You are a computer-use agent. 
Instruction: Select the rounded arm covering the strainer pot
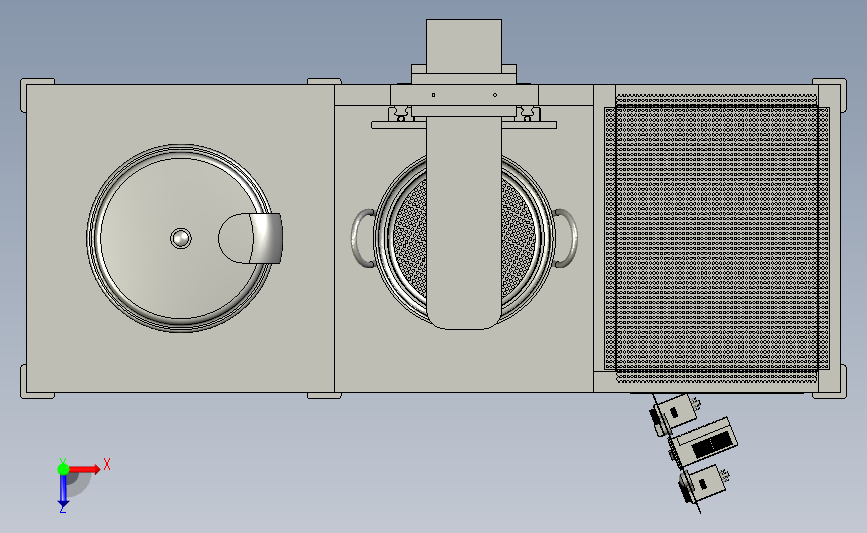tap(464, 224)
